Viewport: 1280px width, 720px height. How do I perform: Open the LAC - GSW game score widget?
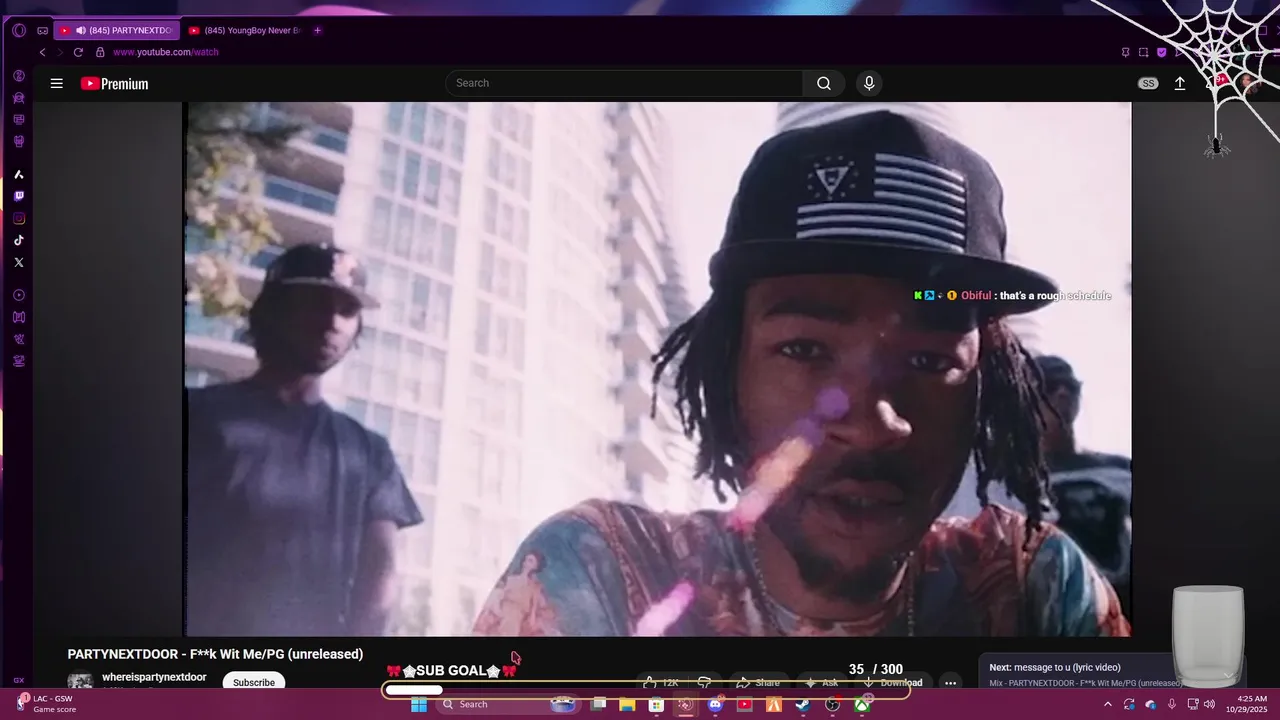coord(45,704)
